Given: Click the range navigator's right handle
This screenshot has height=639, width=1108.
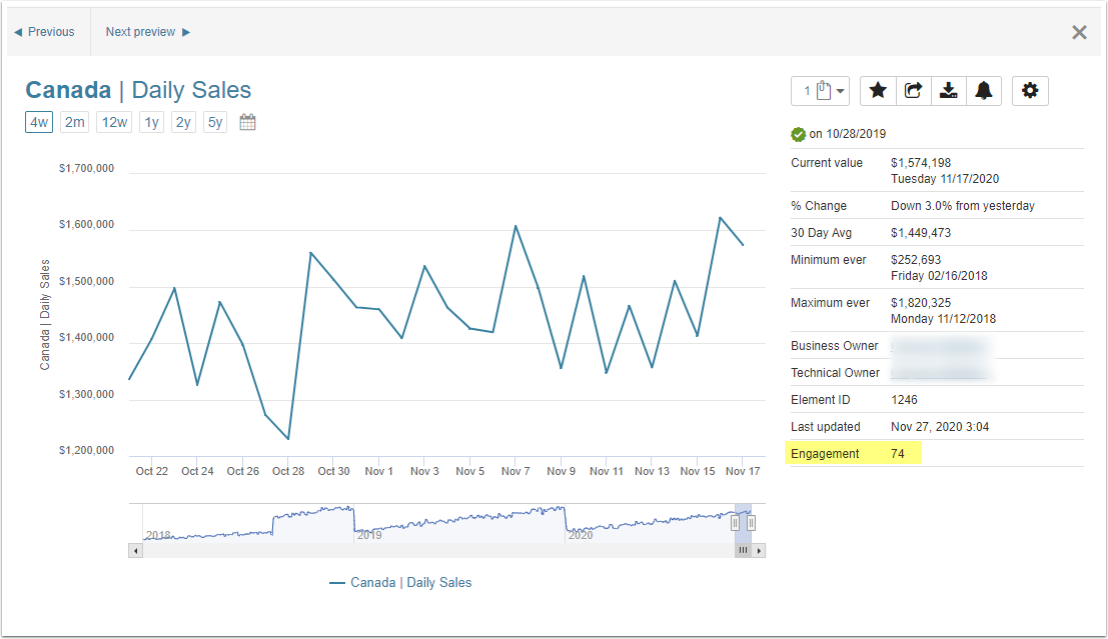Looking at the screenshot, I should [751, 522].
